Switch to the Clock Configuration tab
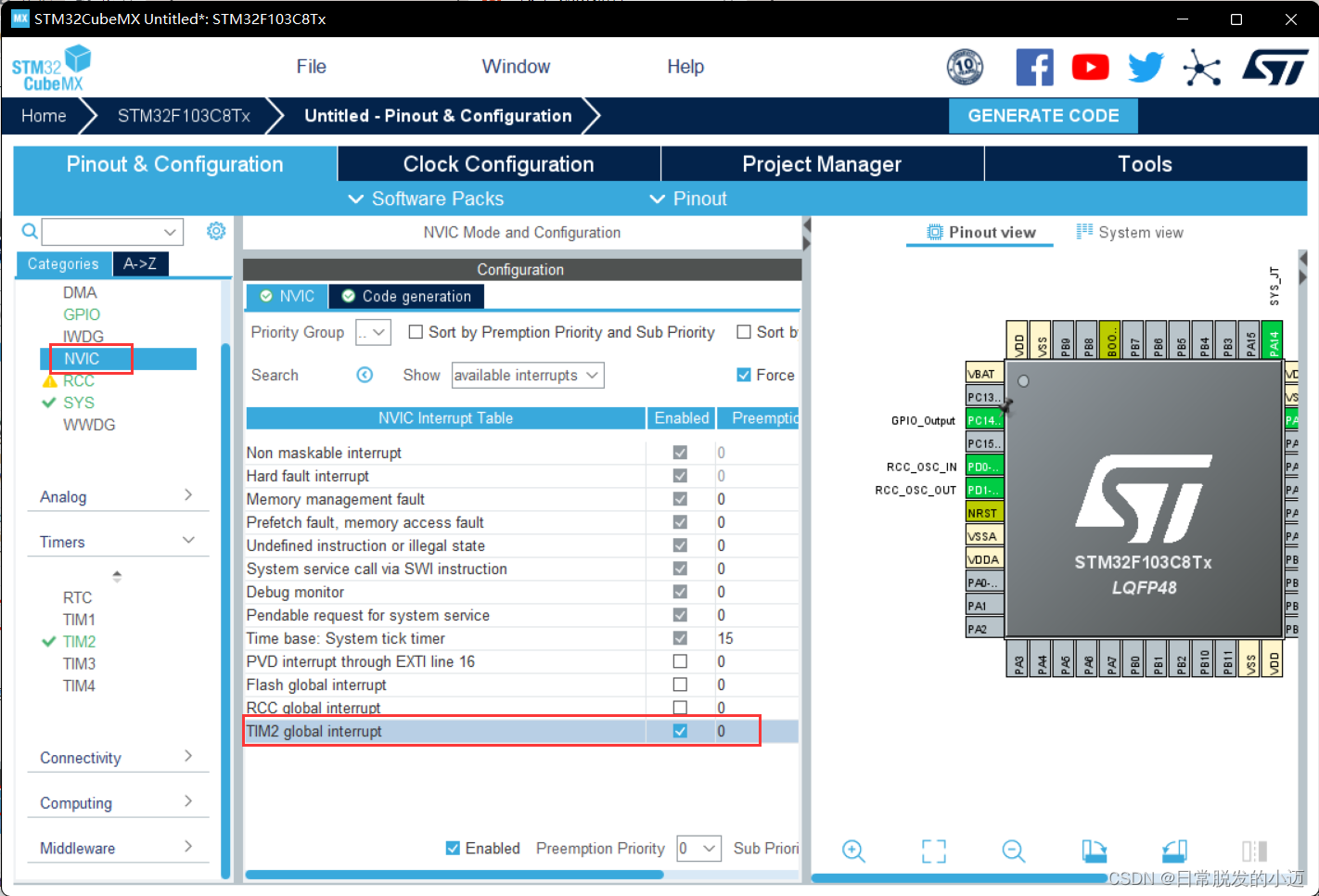 click(499, 164)
